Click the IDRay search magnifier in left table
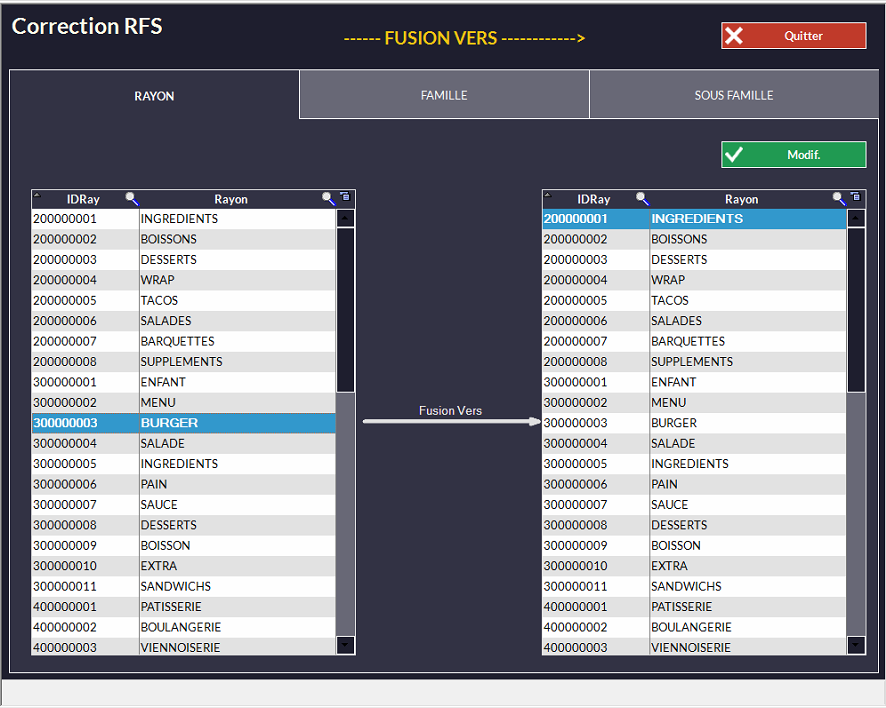This screenshot has width=886, height=708. 131,199
